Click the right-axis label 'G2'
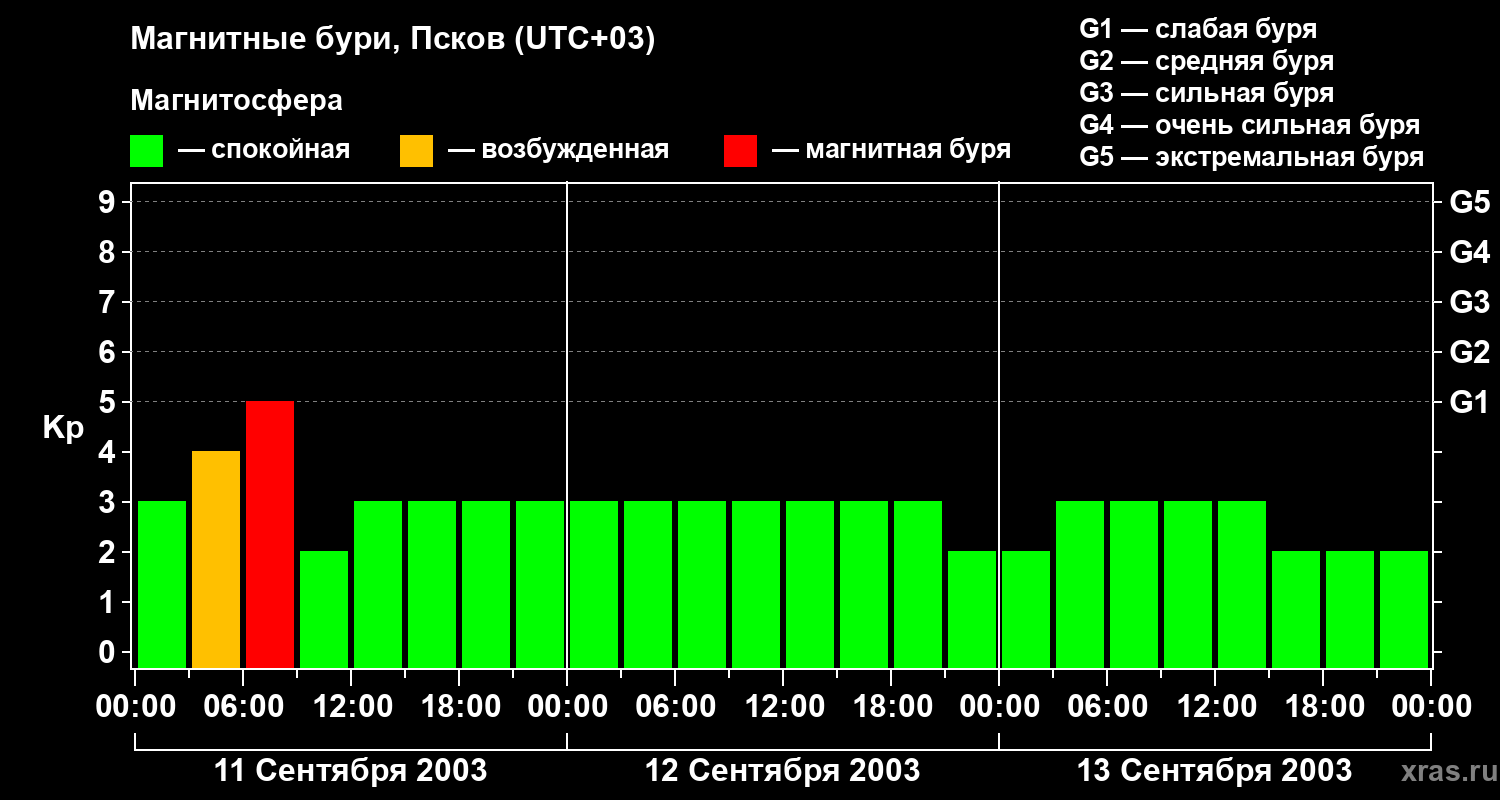This screenshot has width=1500, height=800. tap(1469, 352)
